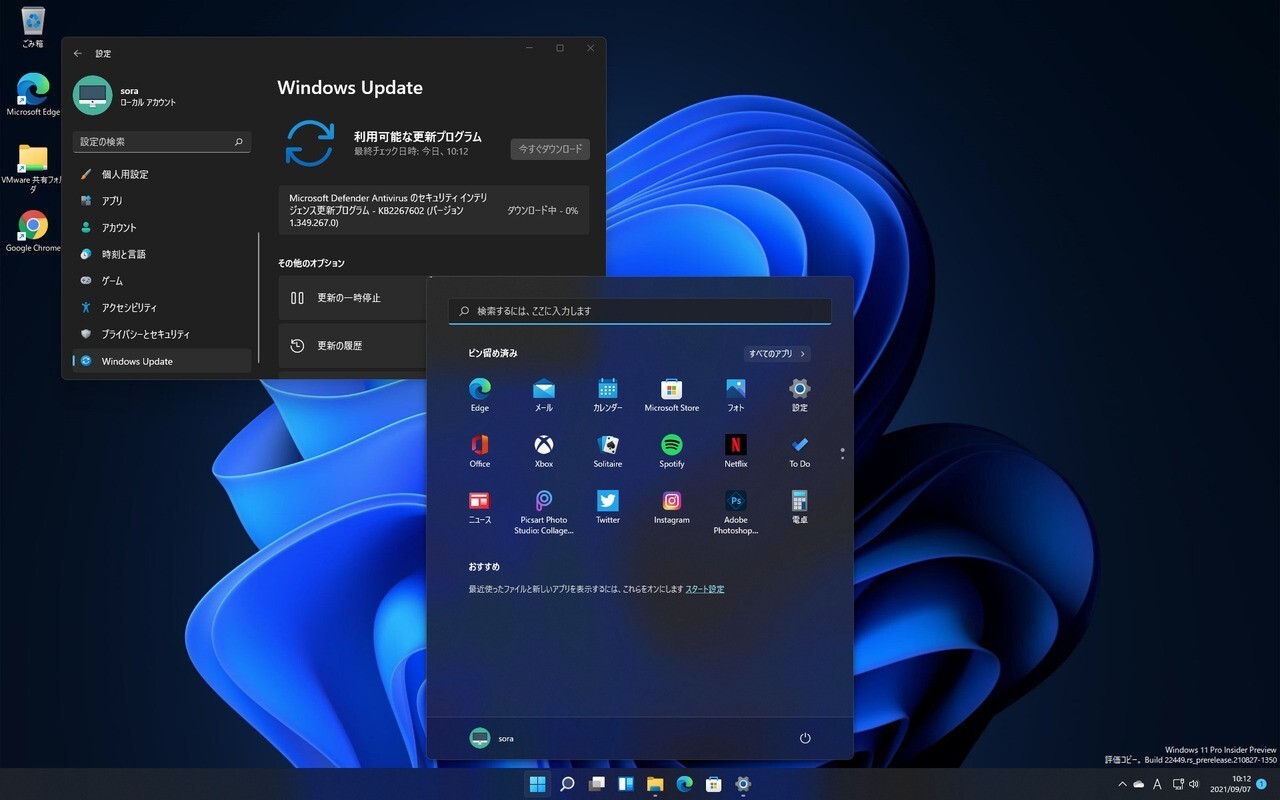Select アプリ in Settings sidebar
The image size is (1280, 800).
[162, 201]
